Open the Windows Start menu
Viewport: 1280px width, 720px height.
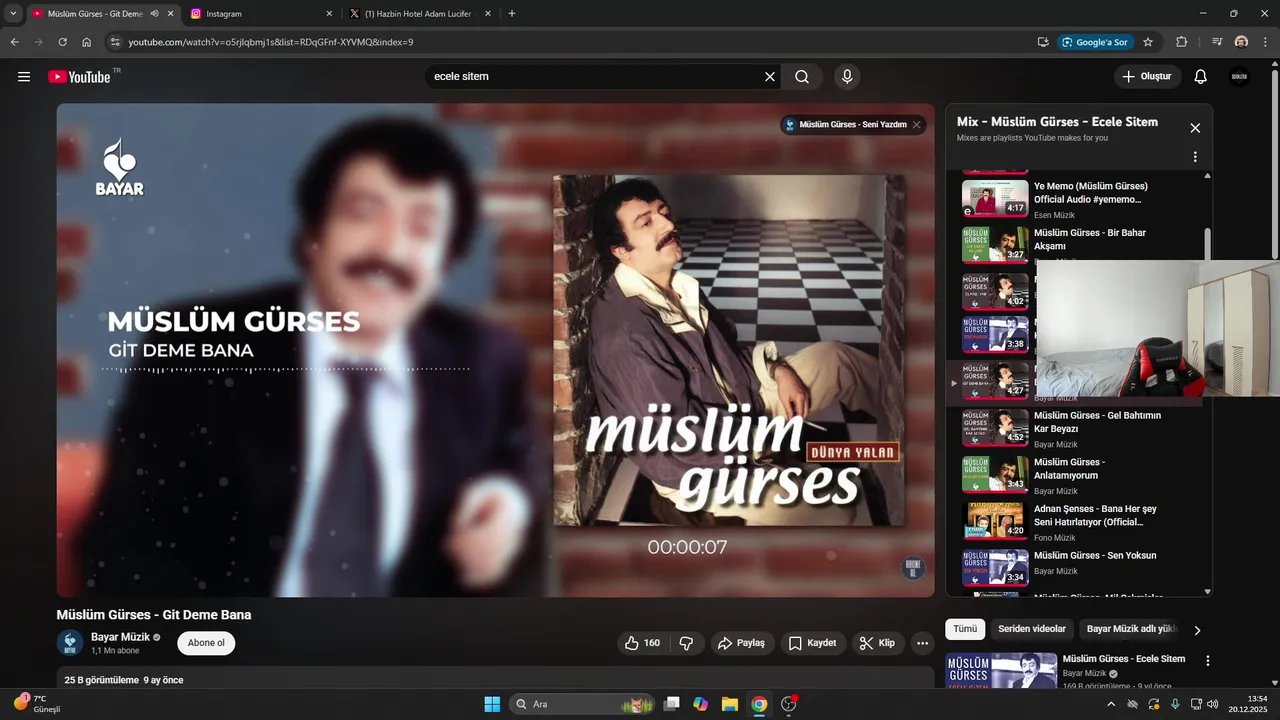[x=492, y=704]
